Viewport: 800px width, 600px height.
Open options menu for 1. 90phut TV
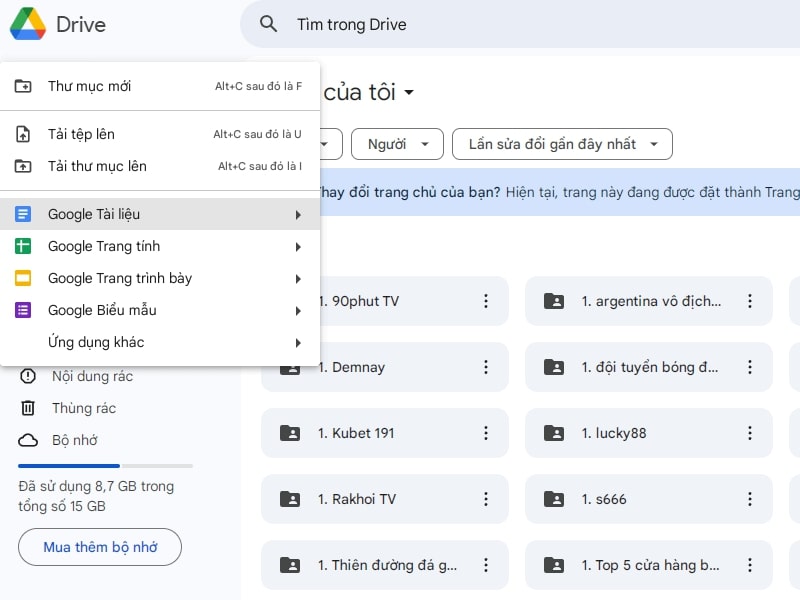[x=486, y=301]
